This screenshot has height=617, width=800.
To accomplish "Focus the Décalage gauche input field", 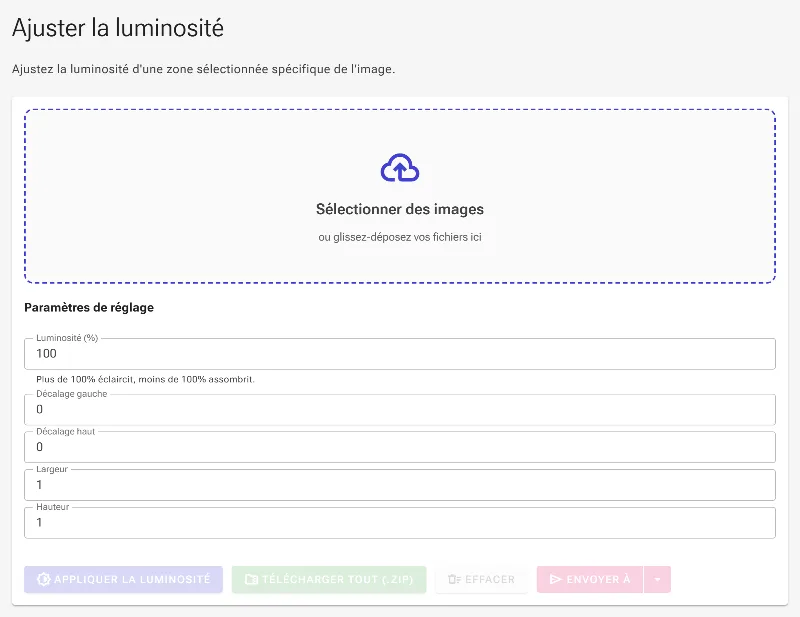I will (400, 409).
